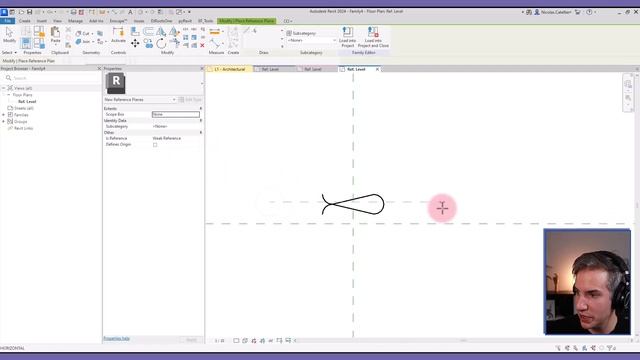The height and width of the screenshot is (360, 640).
Task: Close the Properties palette
Action: tap(202, 69)
